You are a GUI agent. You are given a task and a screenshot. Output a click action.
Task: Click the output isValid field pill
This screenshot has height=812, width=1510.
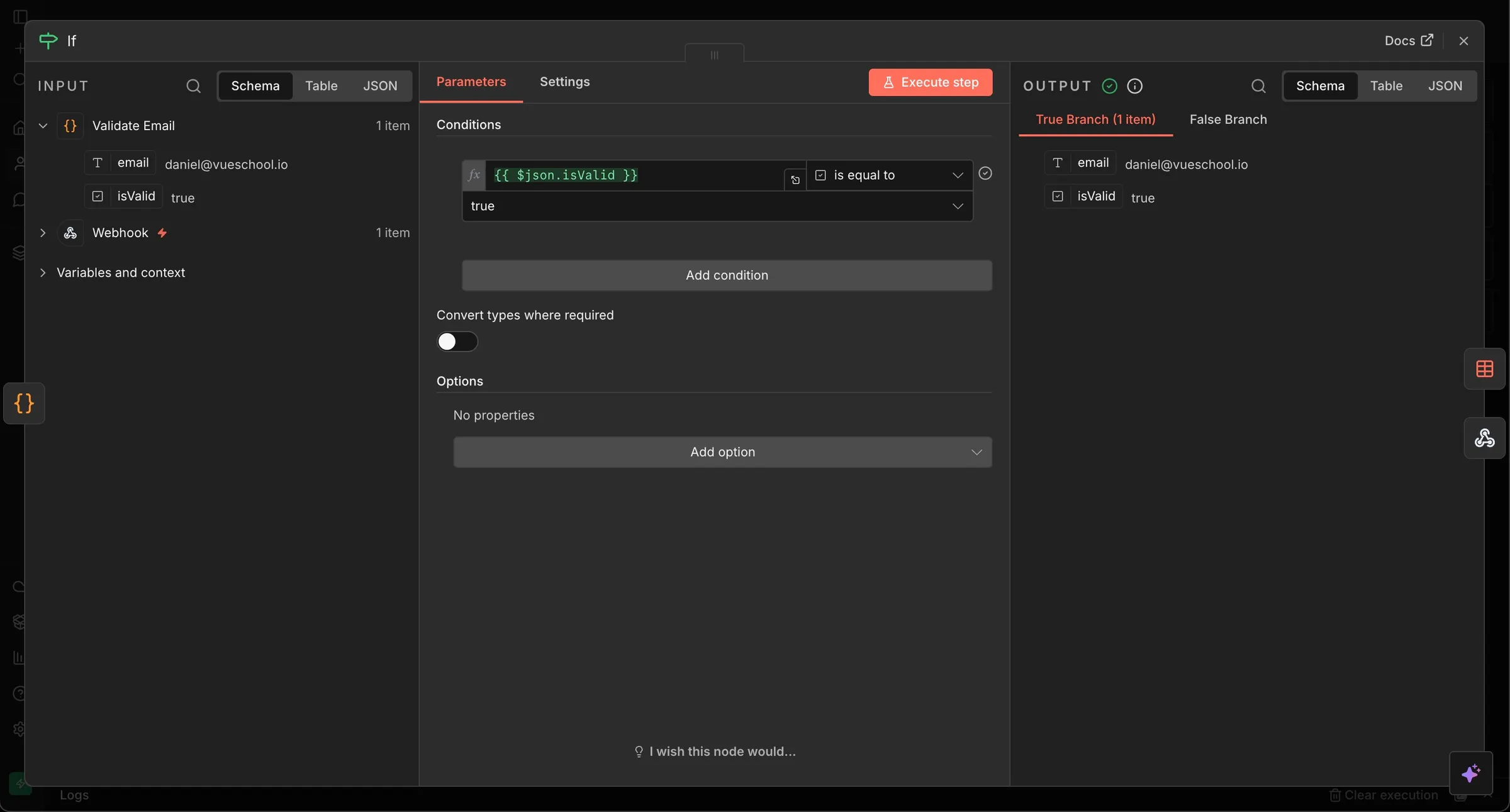click(1084, 196)
